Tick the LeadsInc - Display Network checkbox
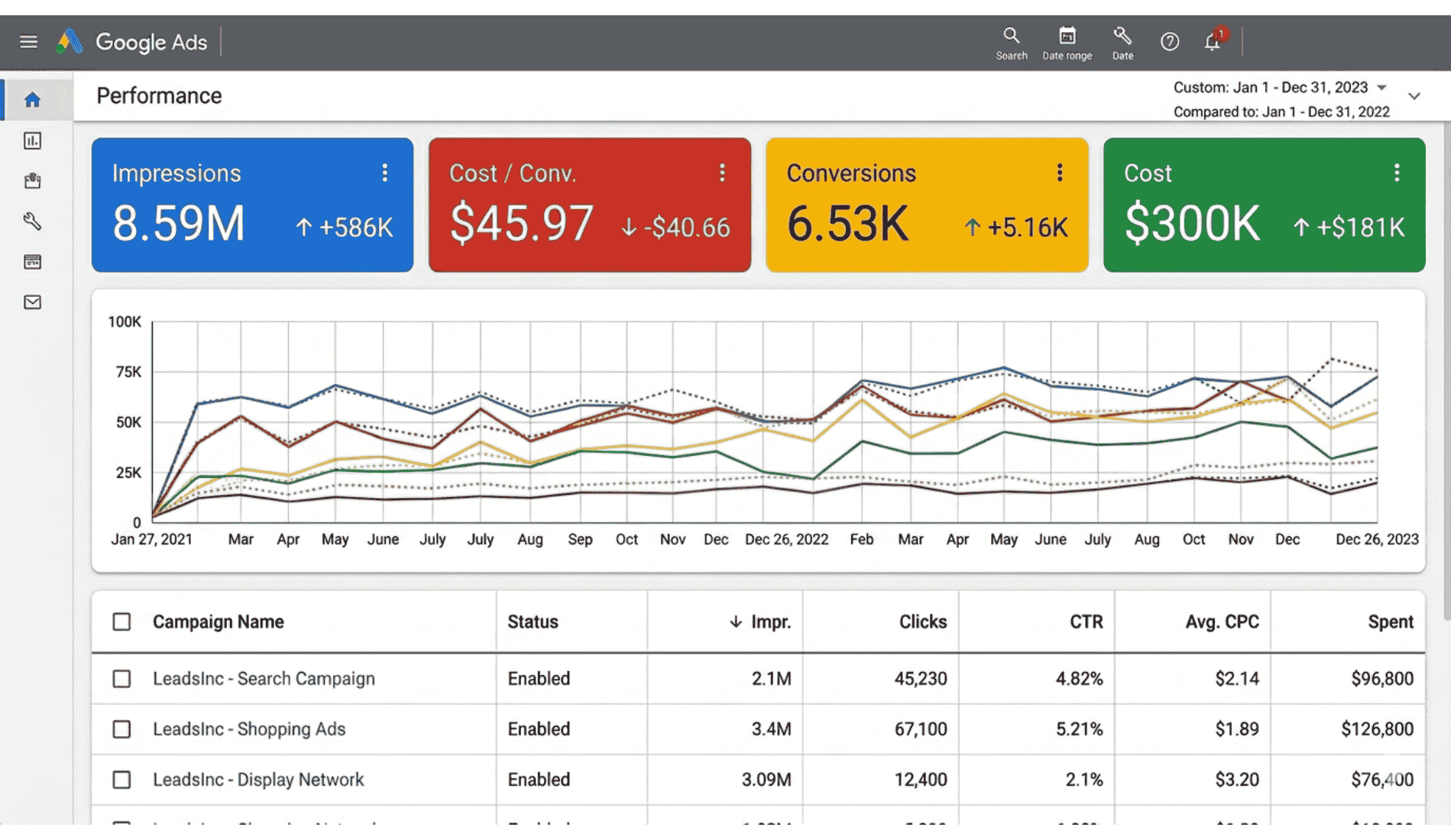This screenshot has width=1451, height=840. (x=121, y=780)
